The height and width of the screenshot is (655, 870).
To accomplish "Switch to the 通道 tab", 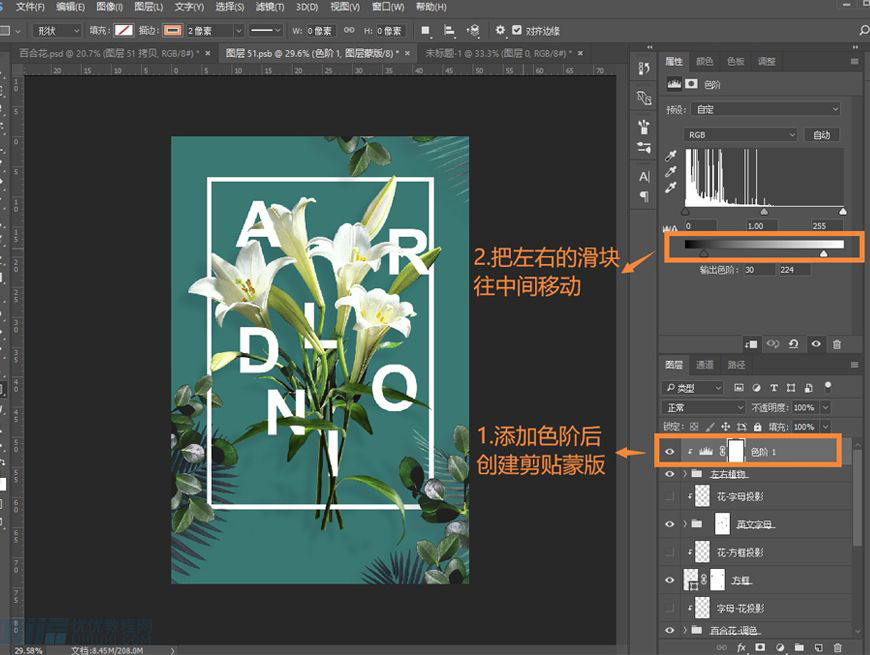I will point(704,365).
